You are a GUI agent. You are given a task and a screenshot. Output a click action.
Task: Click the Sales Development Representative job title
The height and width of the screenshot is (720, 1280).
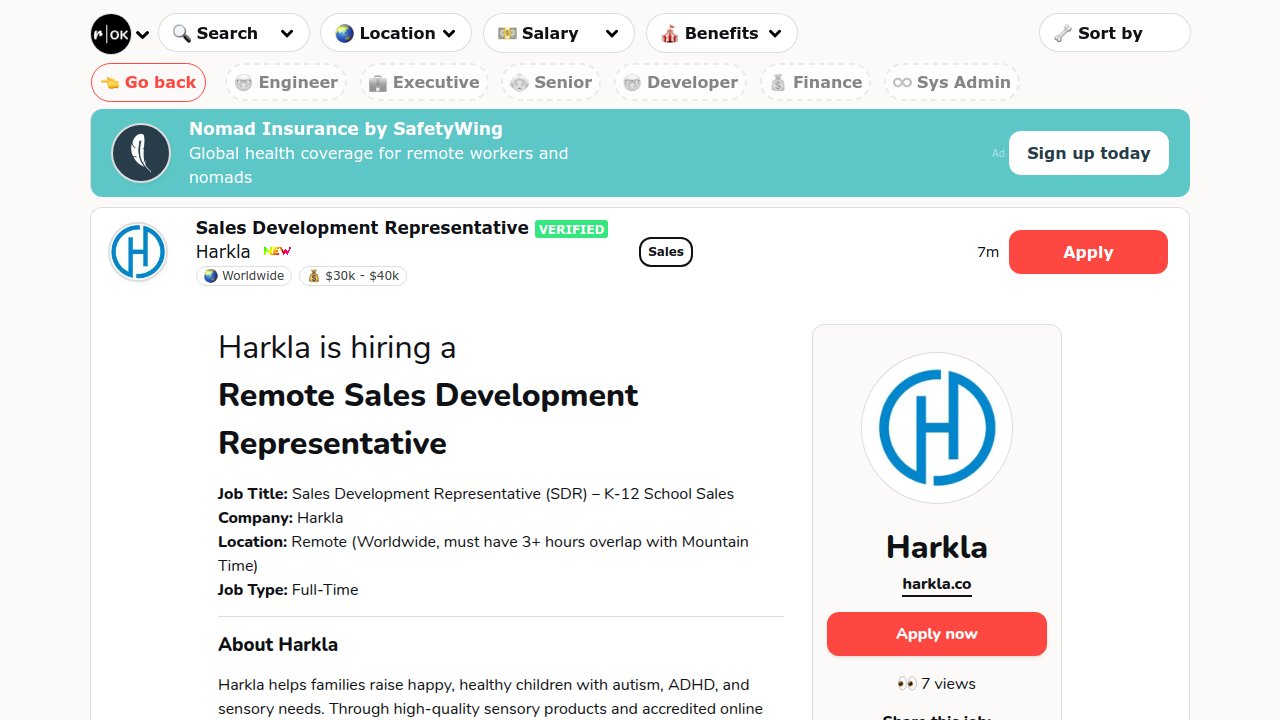362,228
